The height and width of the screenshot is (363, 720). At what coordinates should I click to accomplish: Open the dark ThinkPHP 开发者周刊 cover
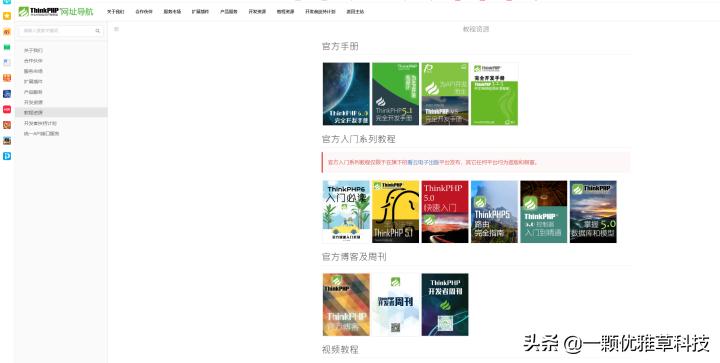click(445, 305)
